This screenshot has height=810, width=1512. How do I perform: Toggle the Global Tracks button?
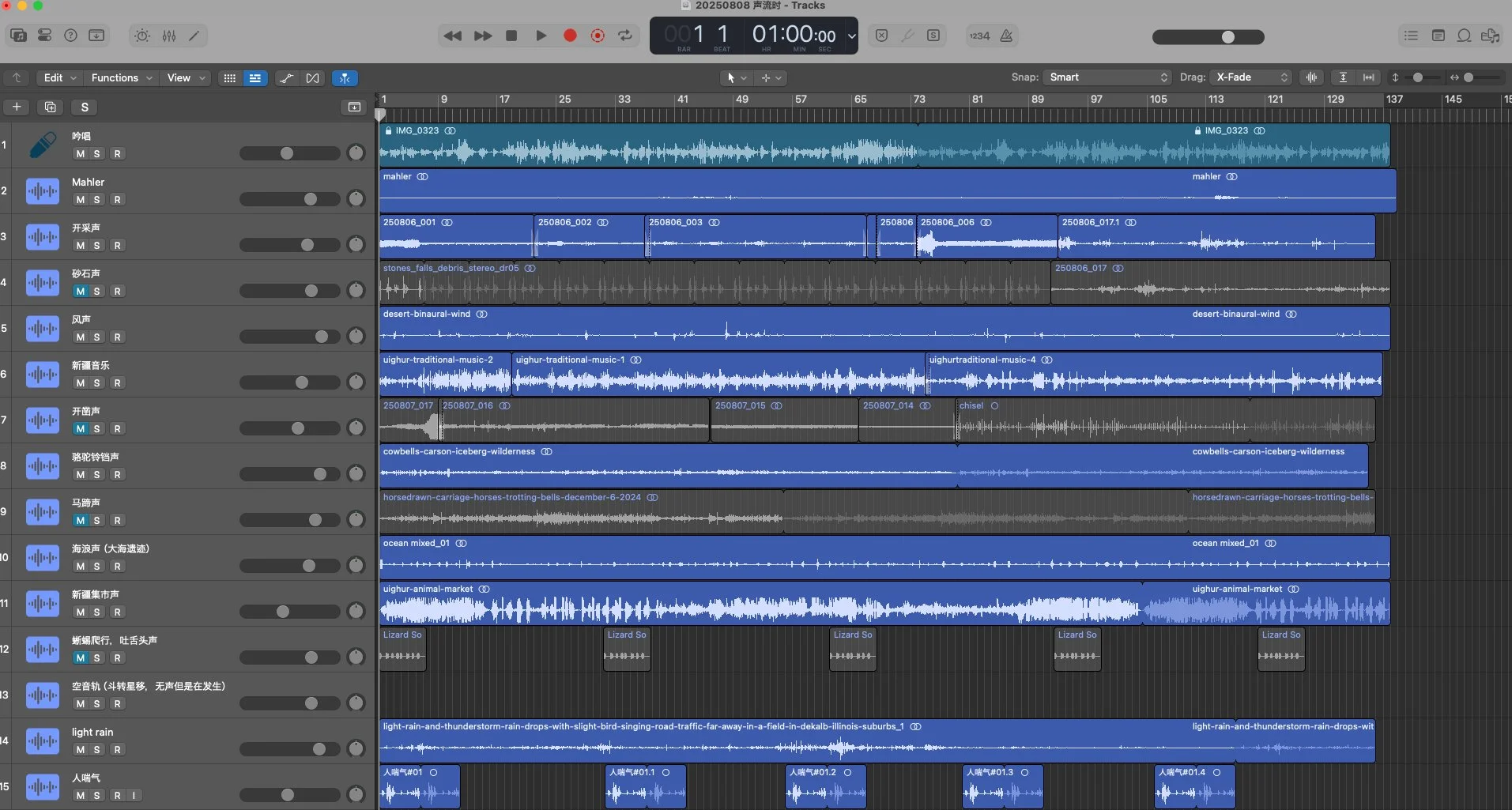354,107
